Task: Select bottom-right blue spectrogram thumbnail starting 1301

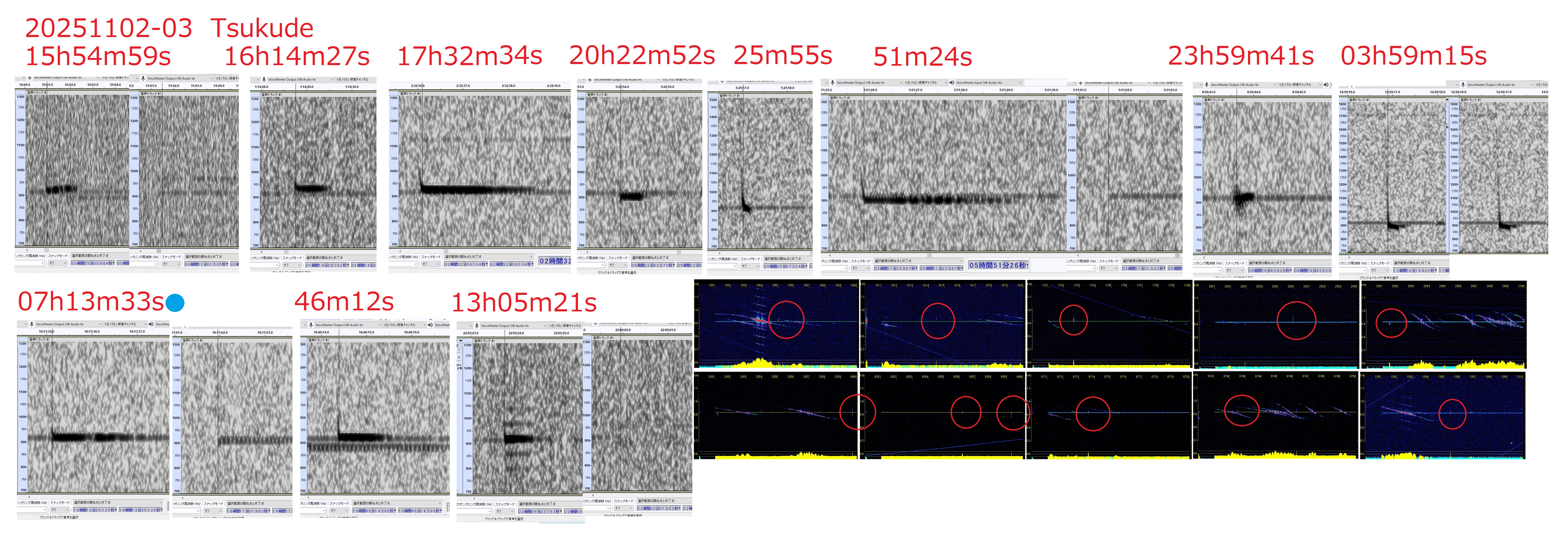Action: [1443, 416]
